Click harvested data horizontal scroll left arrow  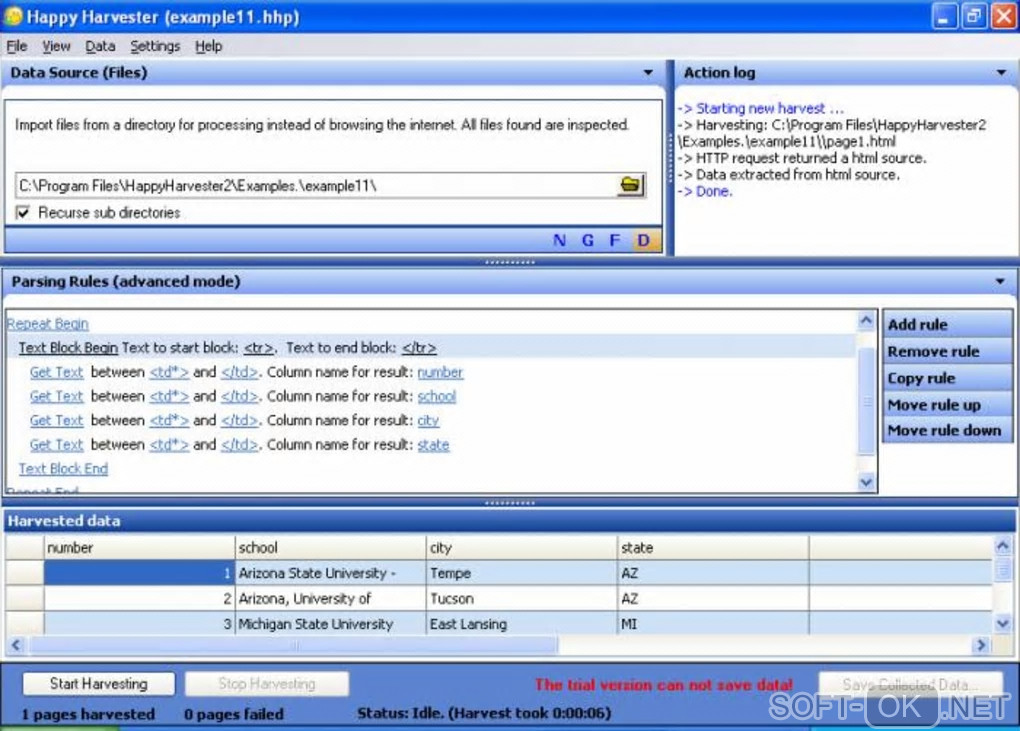tap(16, 645)
